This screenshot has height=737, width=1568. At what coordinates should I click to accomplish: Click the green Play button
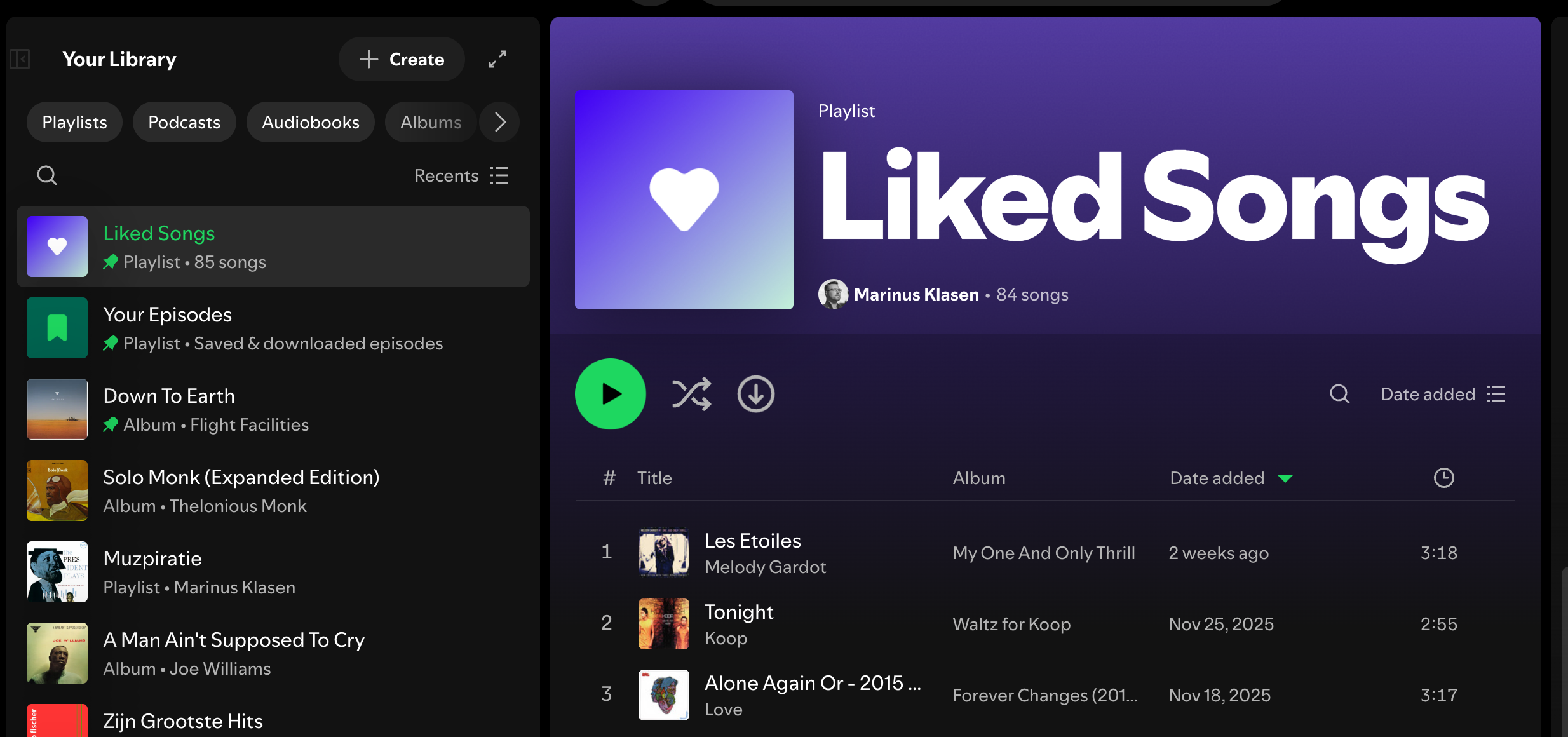pos(610,394)
